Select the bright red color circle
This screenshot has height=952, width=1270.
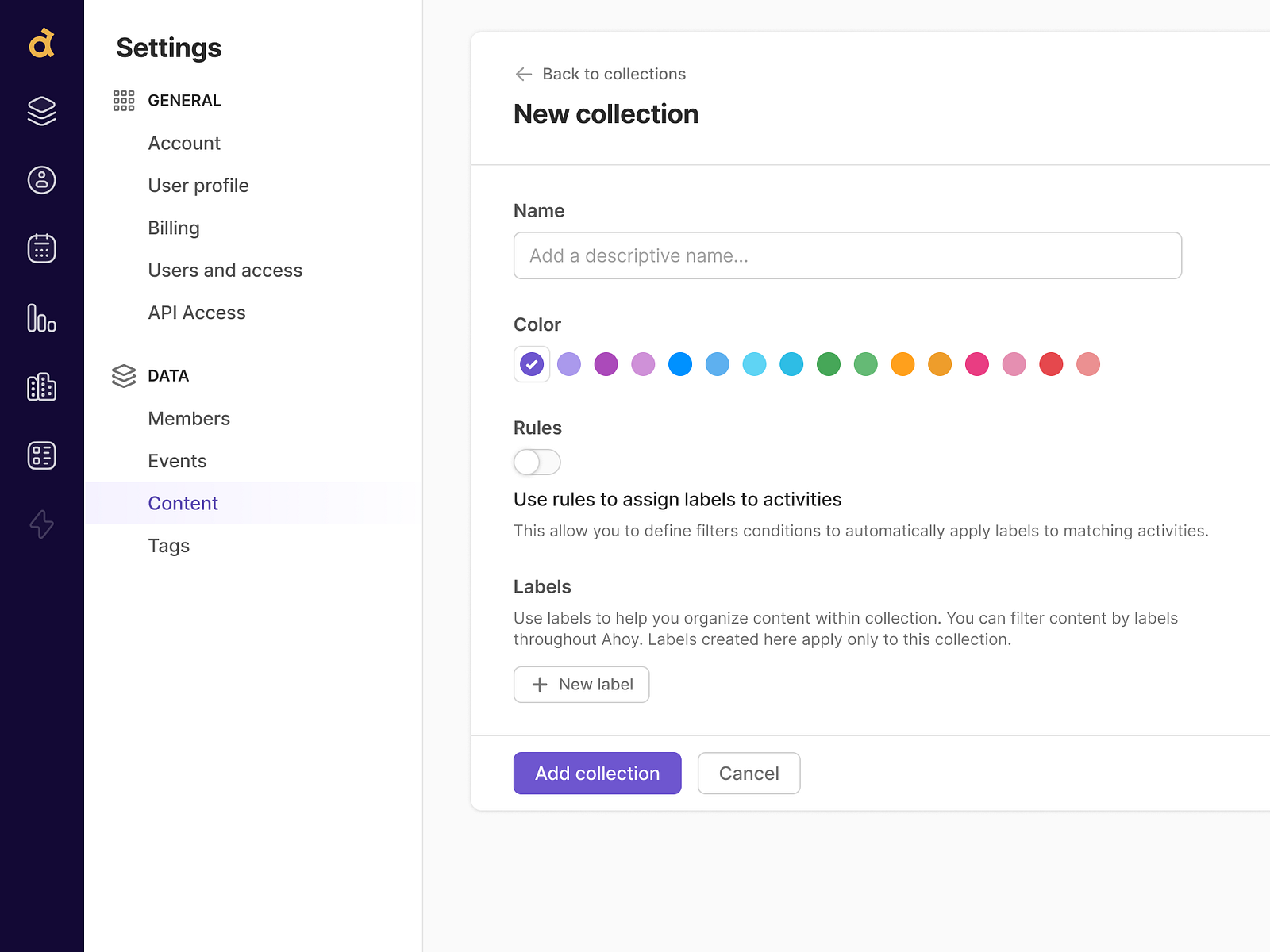click(1052, 364)
